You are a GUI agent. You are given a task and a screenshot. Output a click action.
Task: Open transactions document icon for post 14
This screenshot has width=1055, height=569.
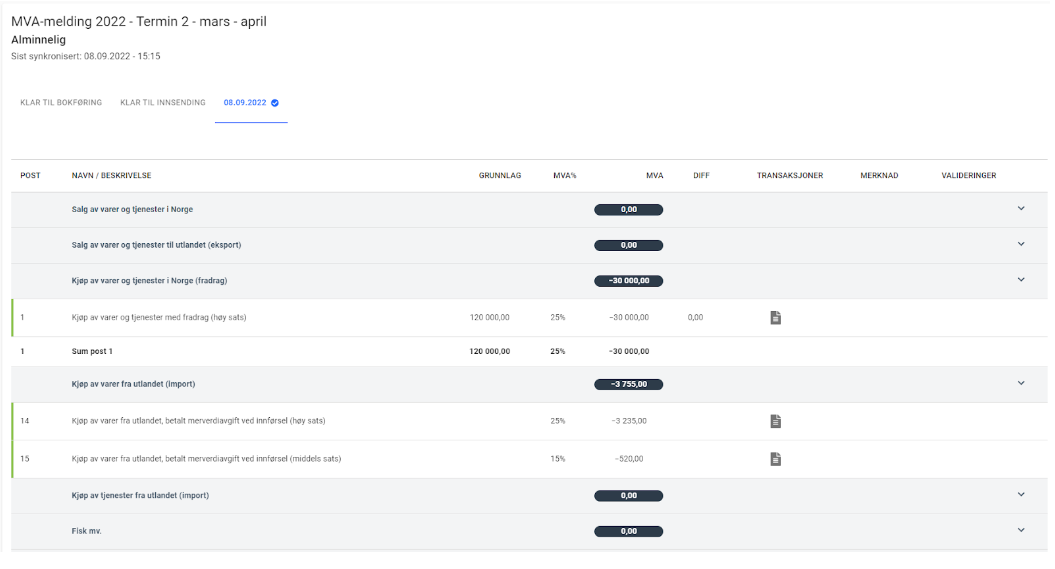click(x=775, y=421)
